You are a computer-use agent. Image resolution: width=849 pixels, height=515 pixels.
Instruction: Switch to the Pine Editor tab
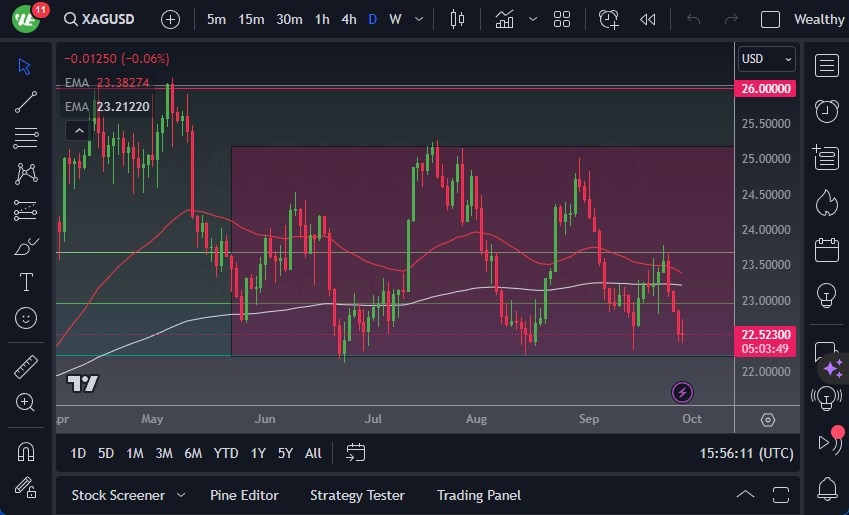(244, 495)
